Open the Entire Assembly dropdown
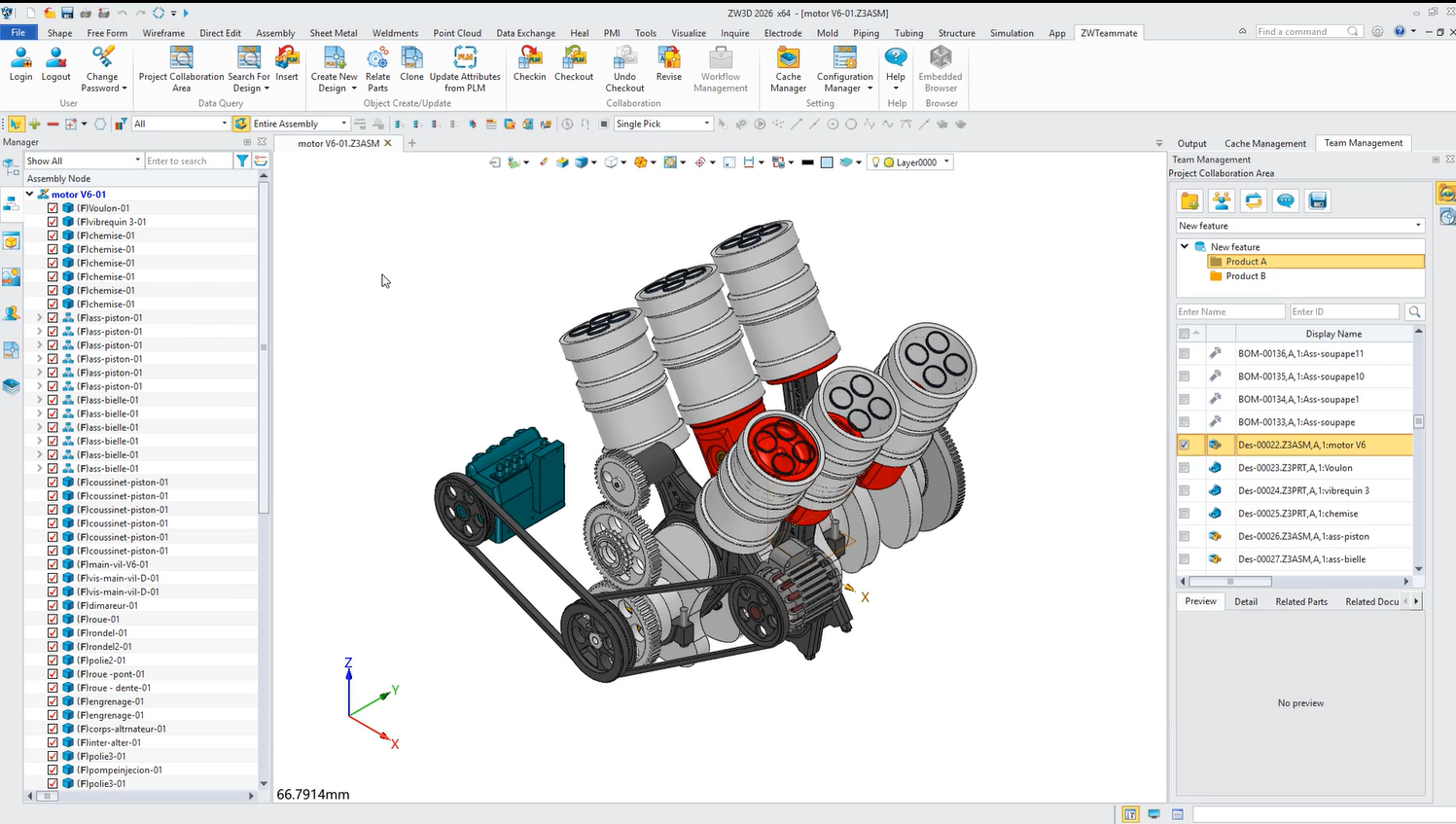Image resolution: width=1456 pixels, height=824 pixels. [x=344, y=124]
